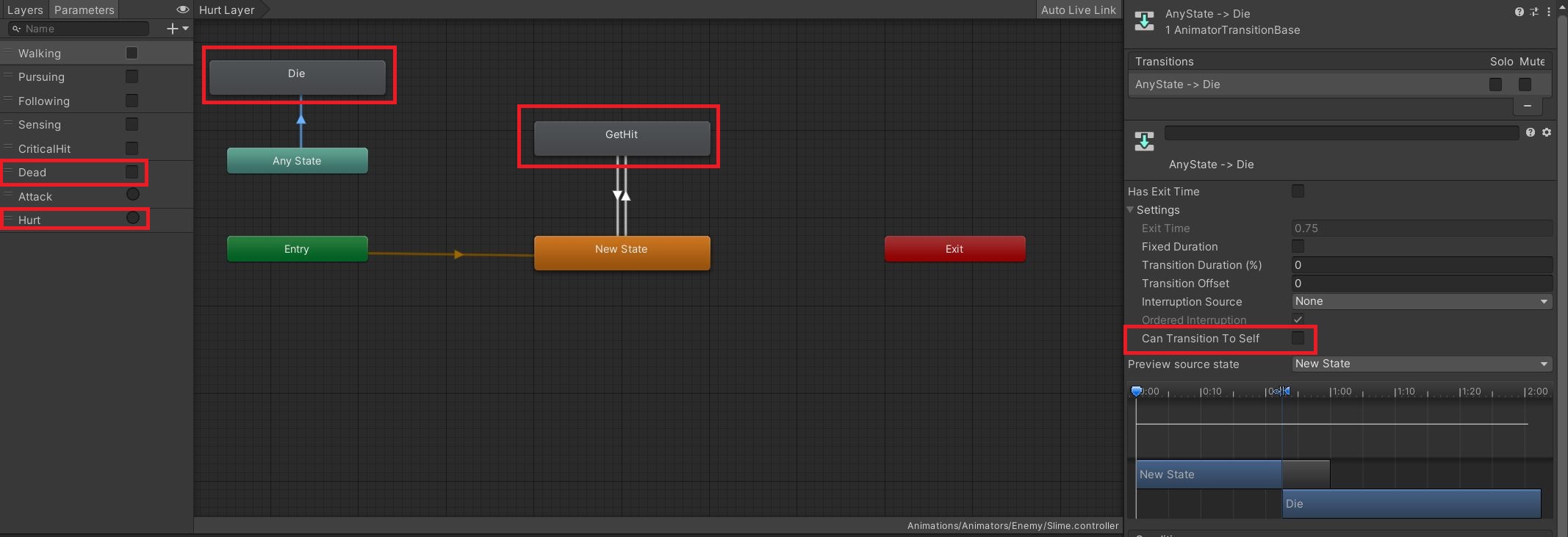Switch to the Parameters tab
Image resolution: width=1568 pixels, height=537 pixels.
pos(84,10)
